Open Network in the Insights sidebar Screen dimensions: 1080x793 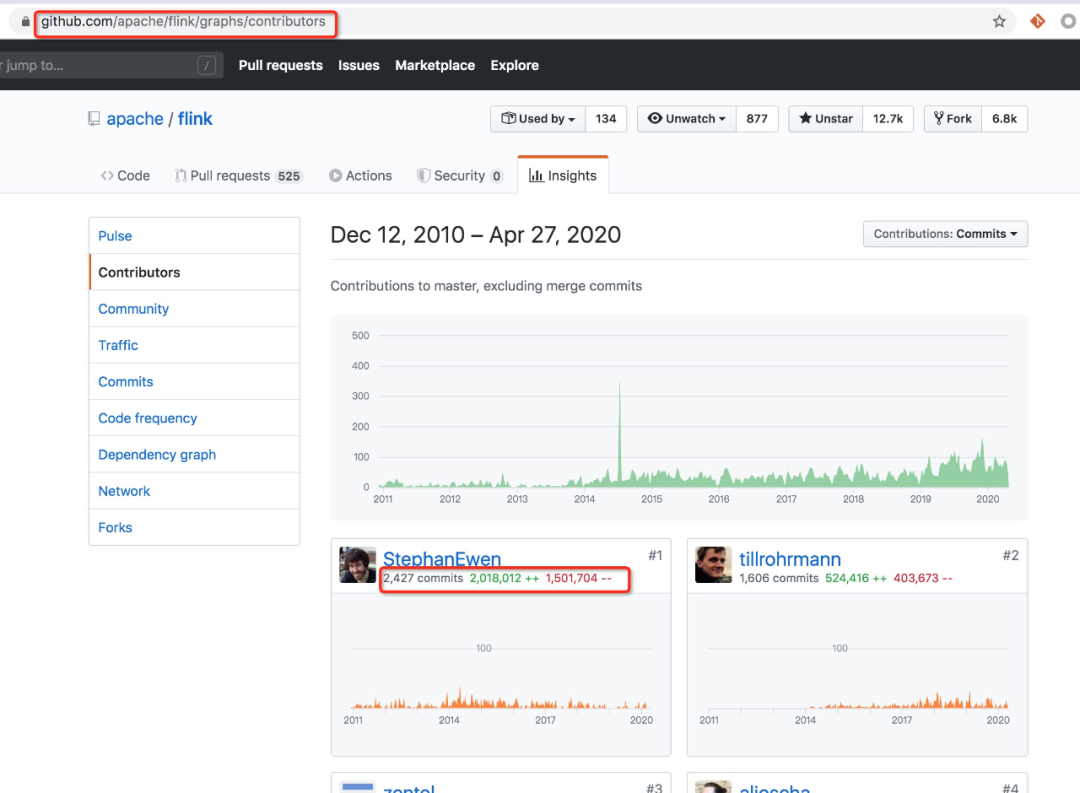click(194, 491)
